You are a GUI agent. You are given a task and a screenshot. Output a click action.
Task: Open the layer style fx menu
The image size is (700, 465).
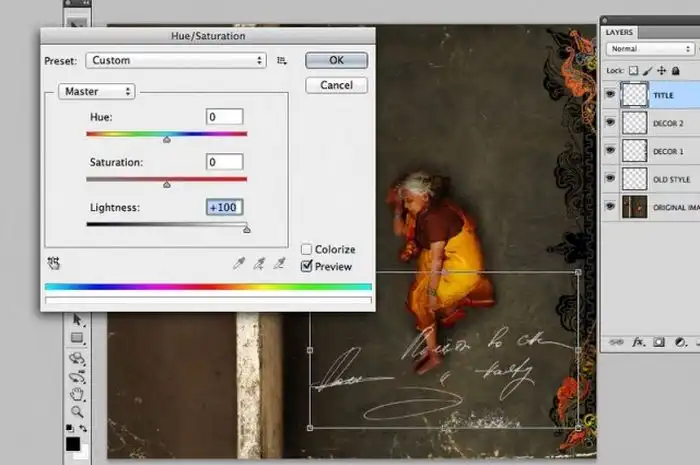(638, 342)
